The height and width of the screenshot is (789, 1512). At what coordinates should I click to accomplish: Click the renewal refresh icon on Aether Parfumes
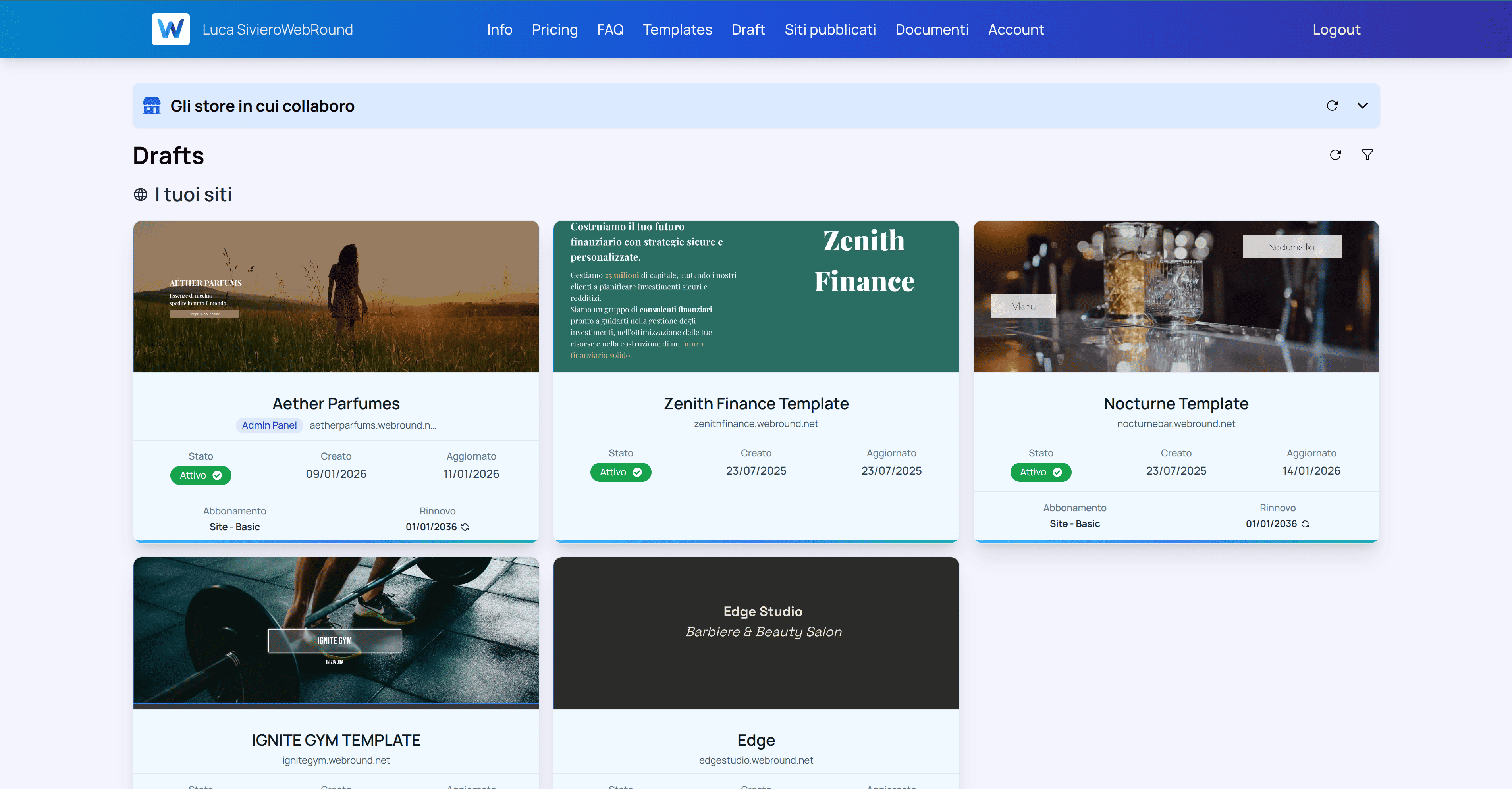point(465,527)
